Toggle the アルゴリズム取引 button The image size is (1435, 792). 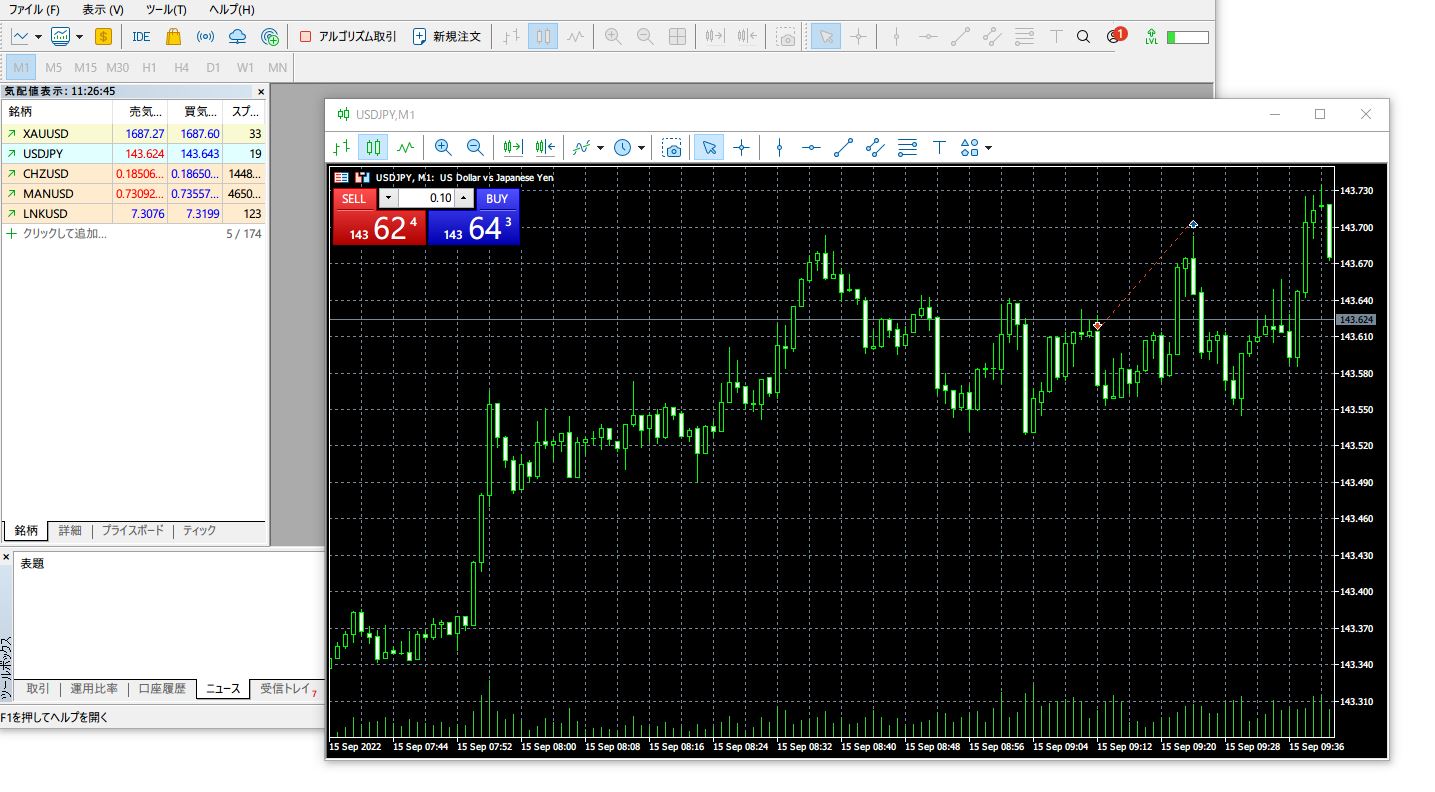coord(348,37)
